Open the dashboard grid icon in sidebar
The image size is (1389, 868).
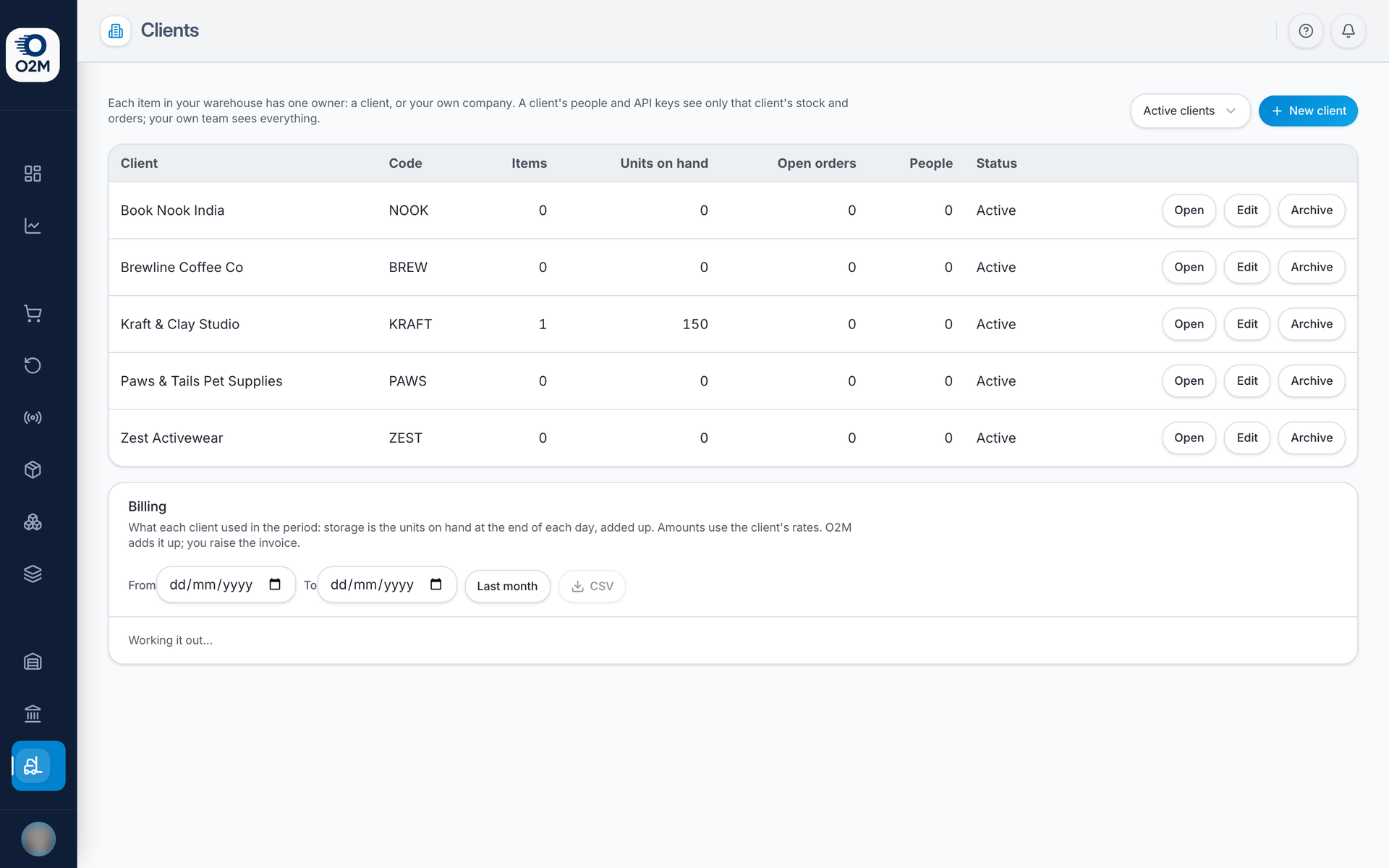pyautogui.click(x=33, y=174)
